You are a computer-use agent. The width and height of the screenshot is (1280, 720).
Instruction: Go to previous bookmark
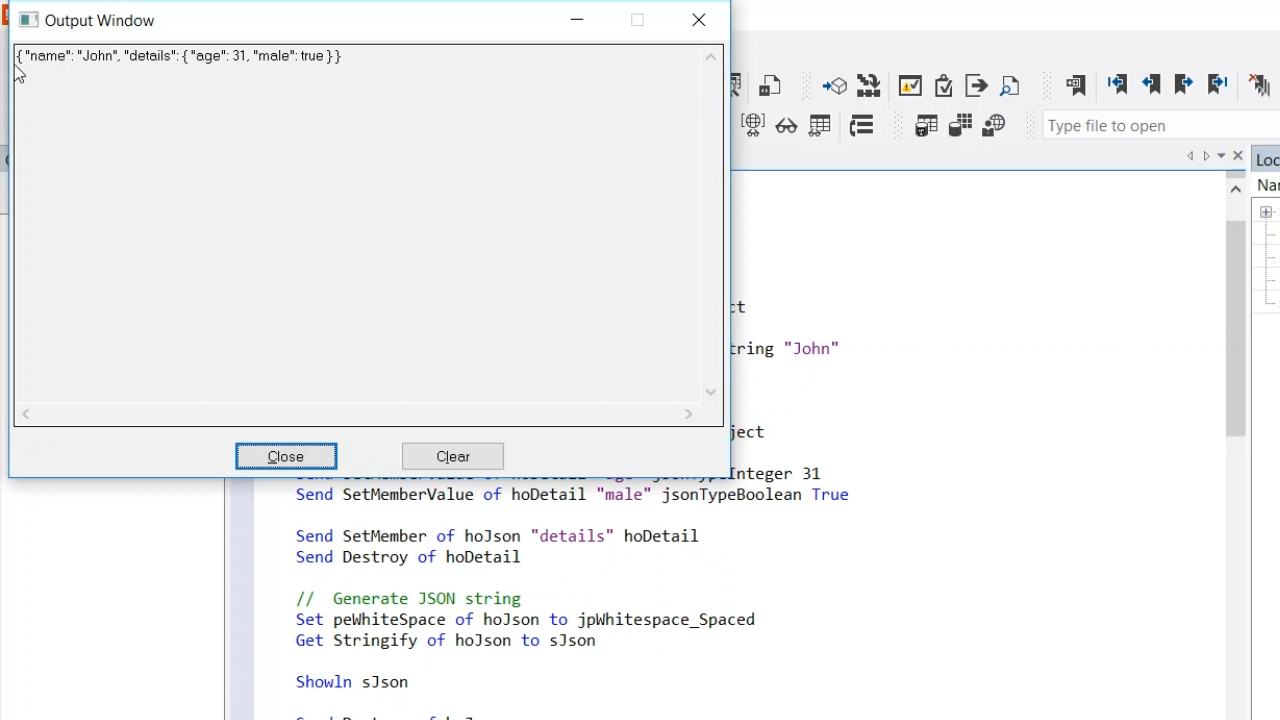(x=1151, y=86)
